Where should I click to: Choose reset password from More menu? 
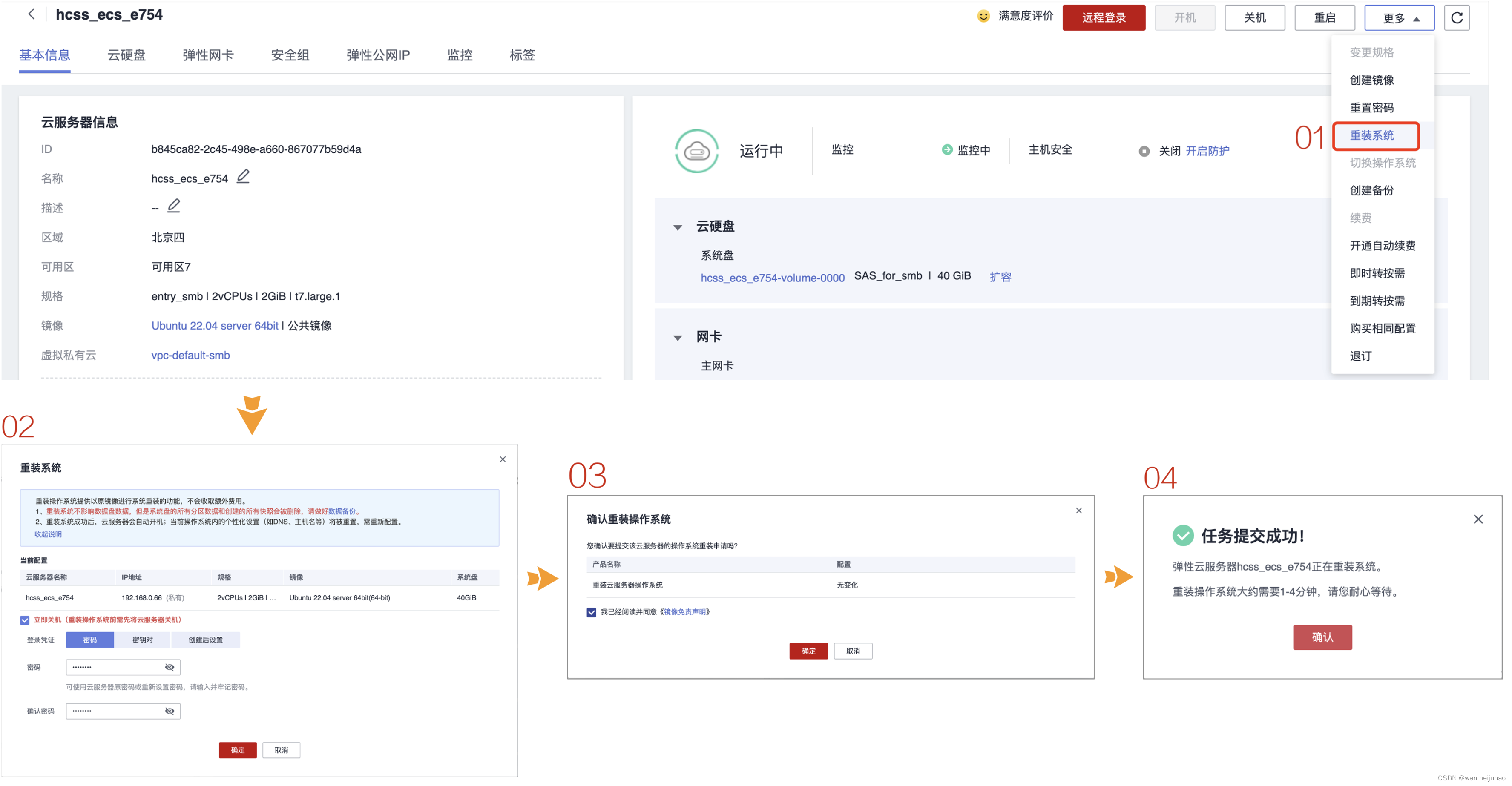point(1372,107)
